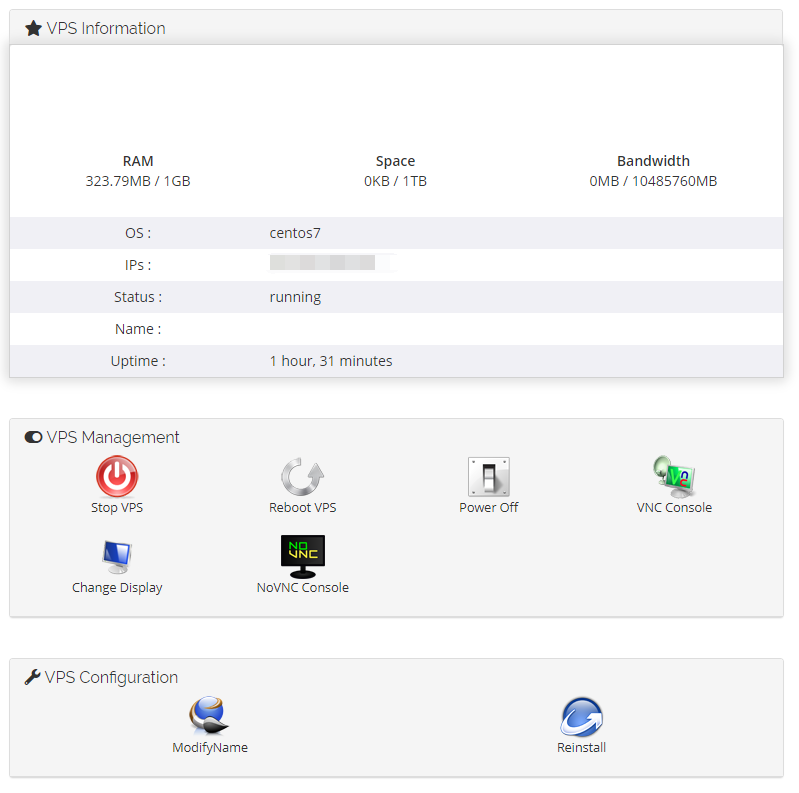Click the Power Off switch icon
799x793 pixels.
pos(489,477)
